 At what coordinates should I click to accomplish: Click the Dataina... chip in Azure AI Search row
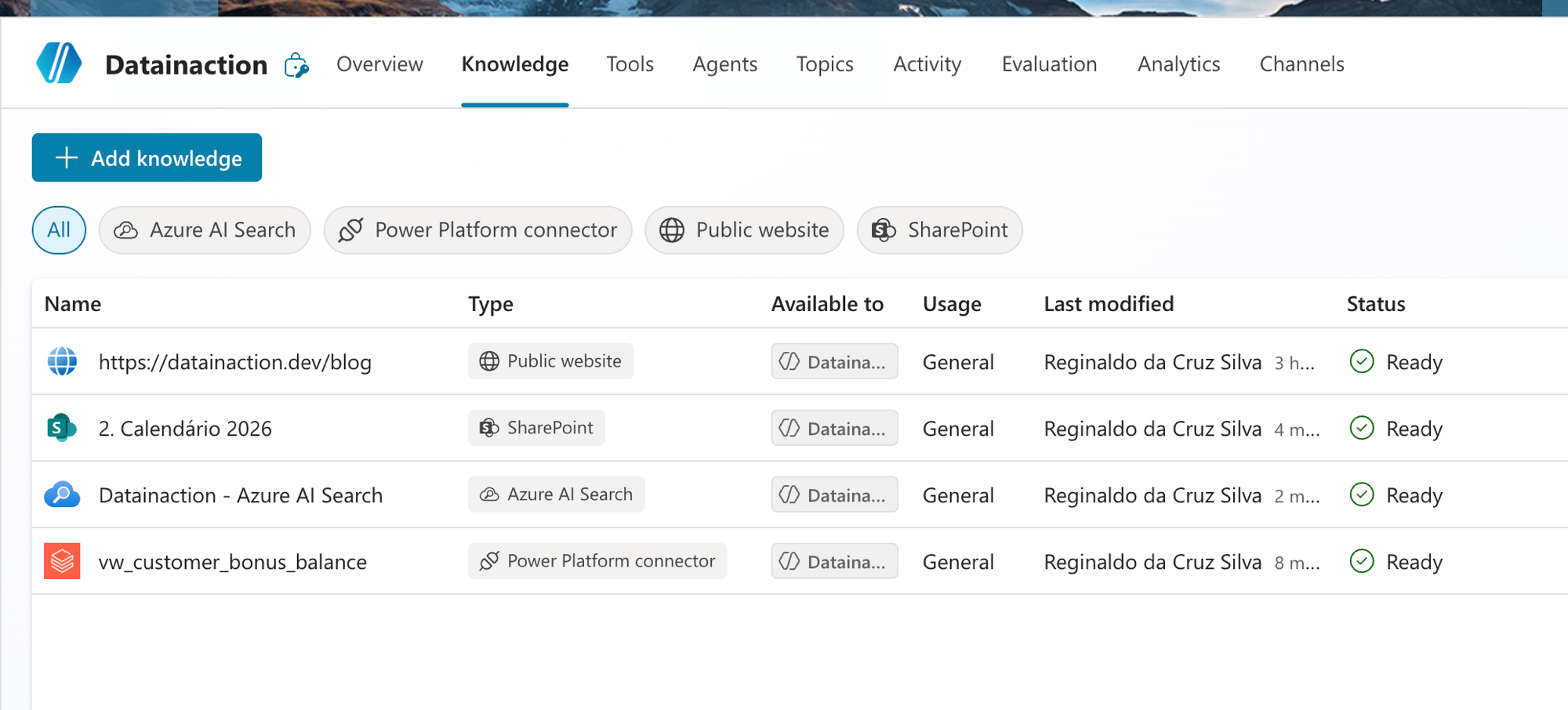834,494
